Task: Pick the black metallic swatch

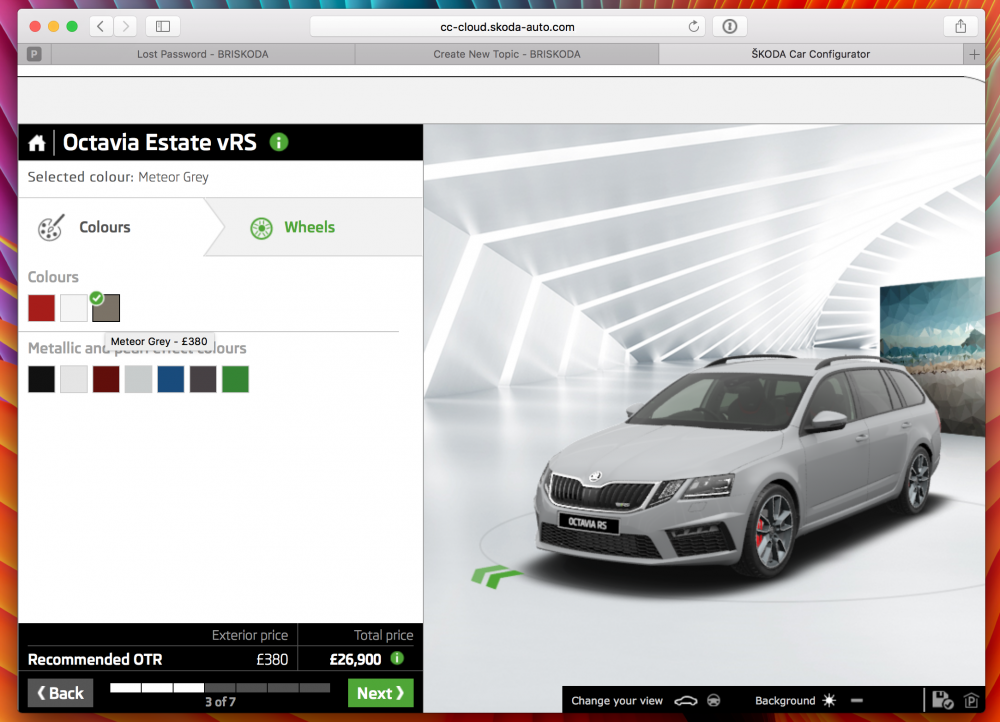Action: [x=41, y=379]
